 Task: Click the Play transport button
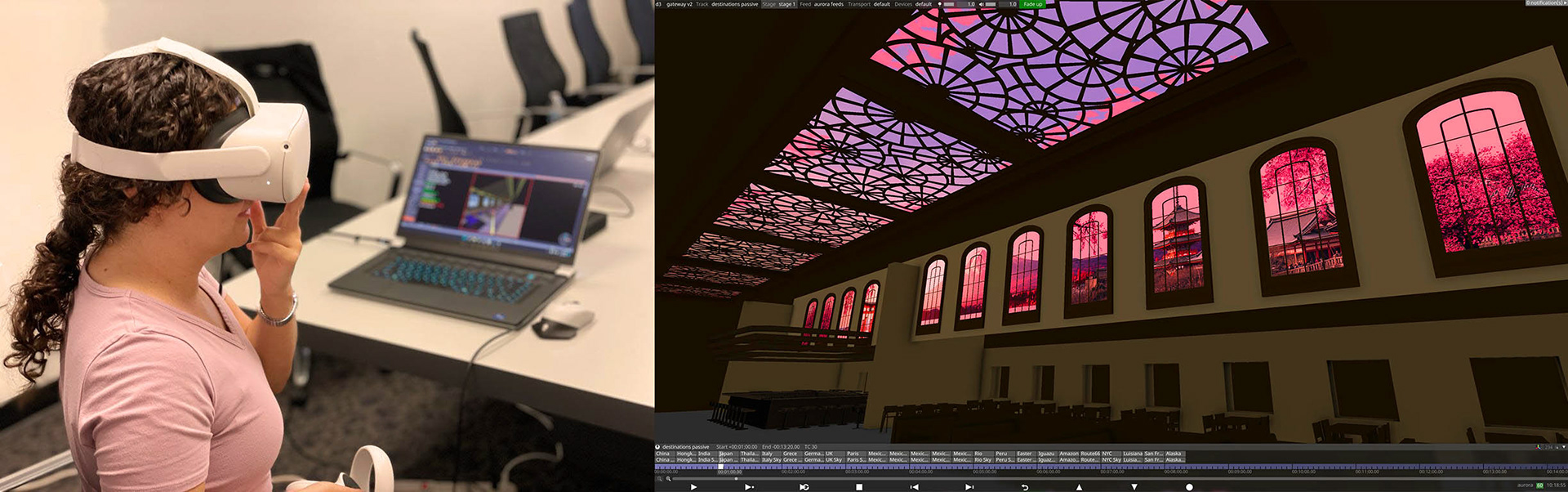point(693,487)
